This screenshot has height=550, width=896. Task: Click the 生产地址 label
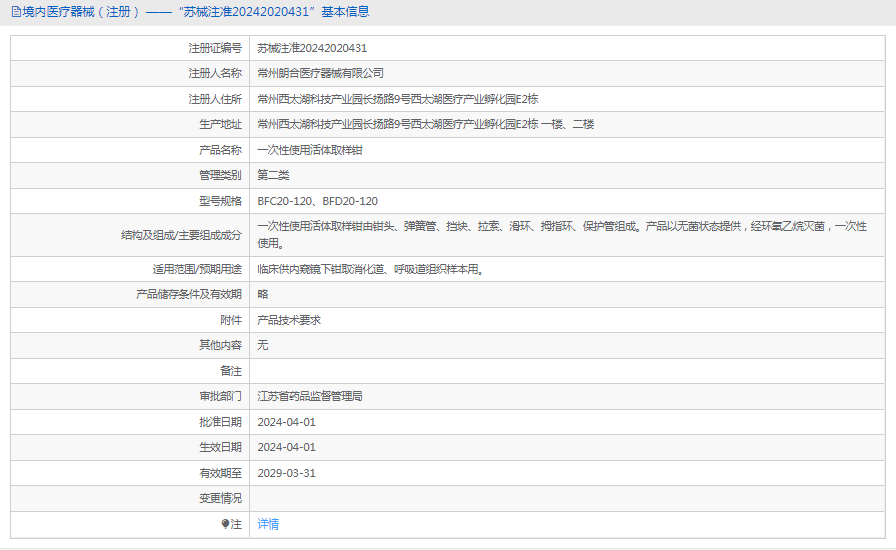click(220, 124)
